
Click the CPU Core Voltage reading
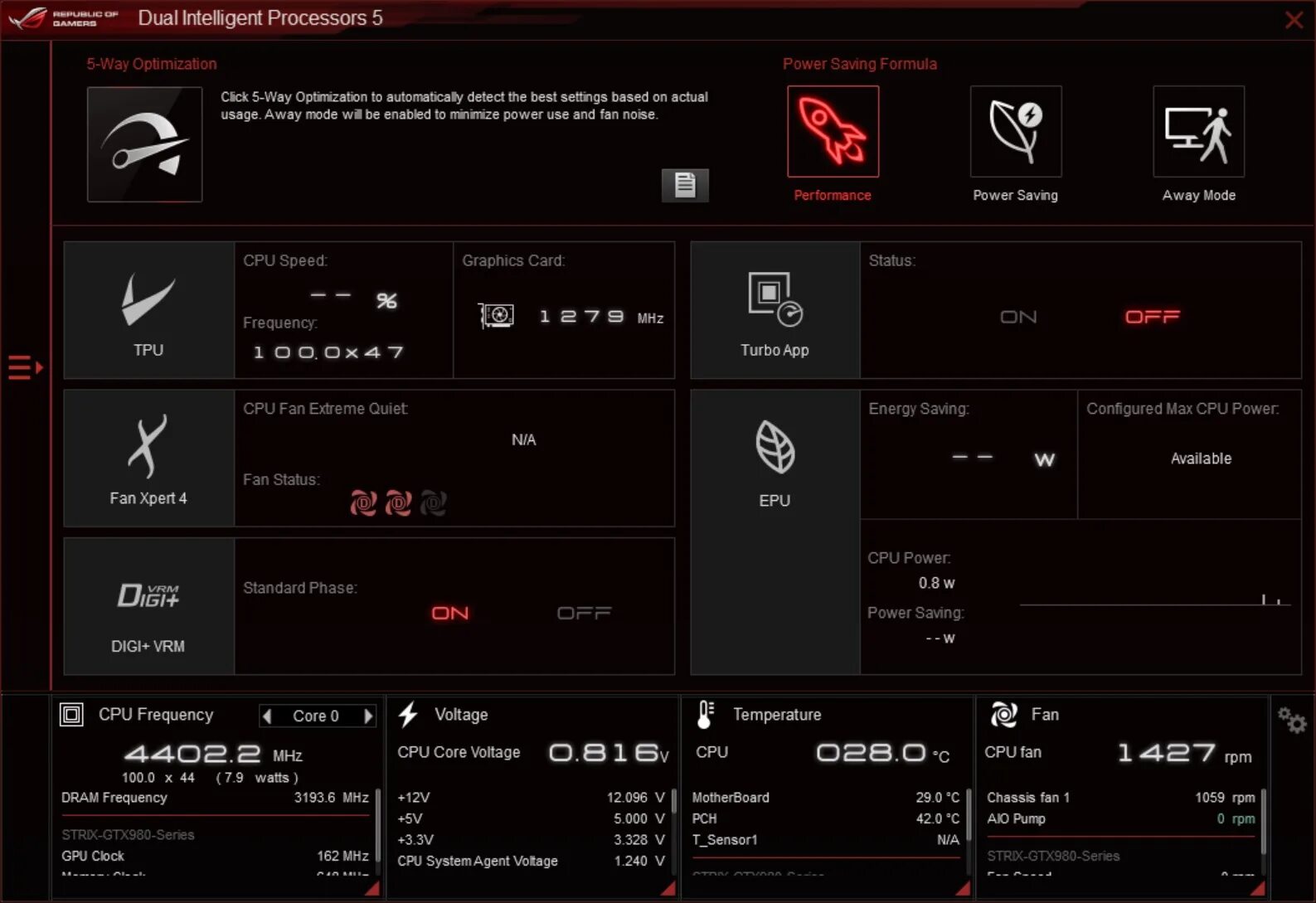tap(608, 753)
